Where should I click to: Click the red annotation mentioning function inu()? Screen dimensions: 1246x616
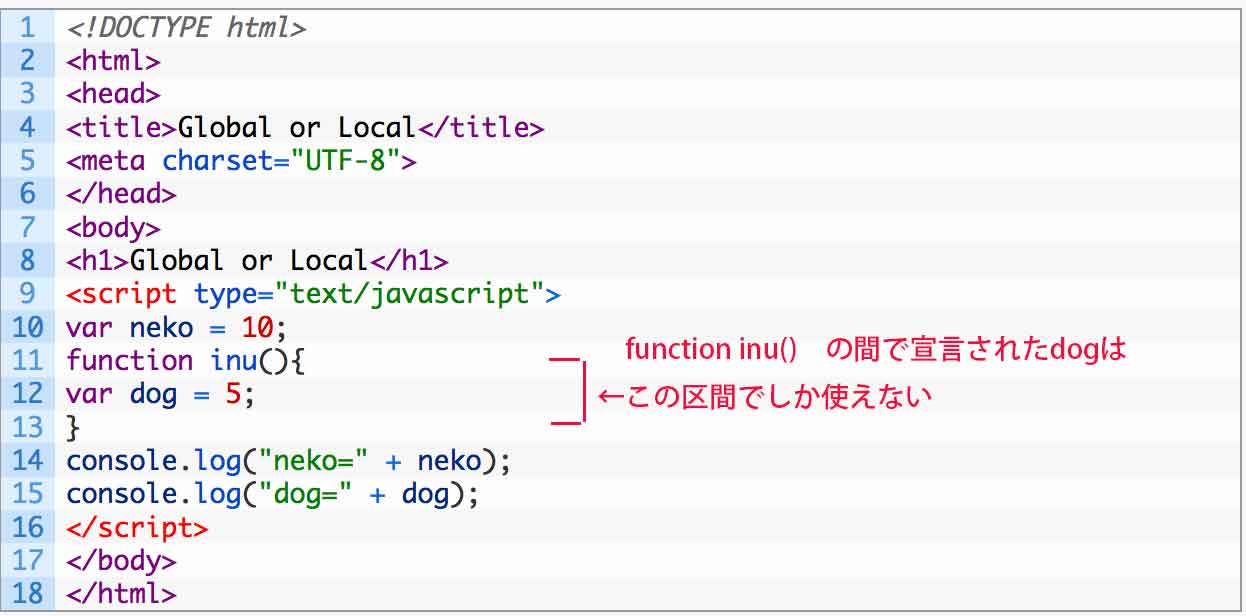click(875, 349)
